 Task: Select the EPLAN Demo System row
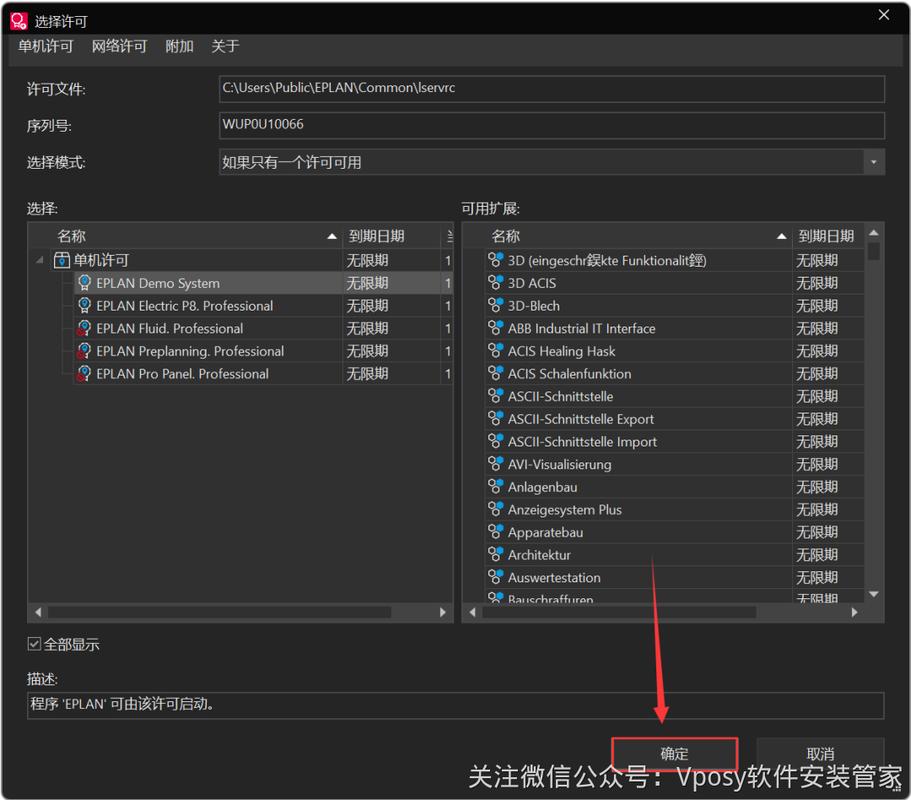[264, 283]
